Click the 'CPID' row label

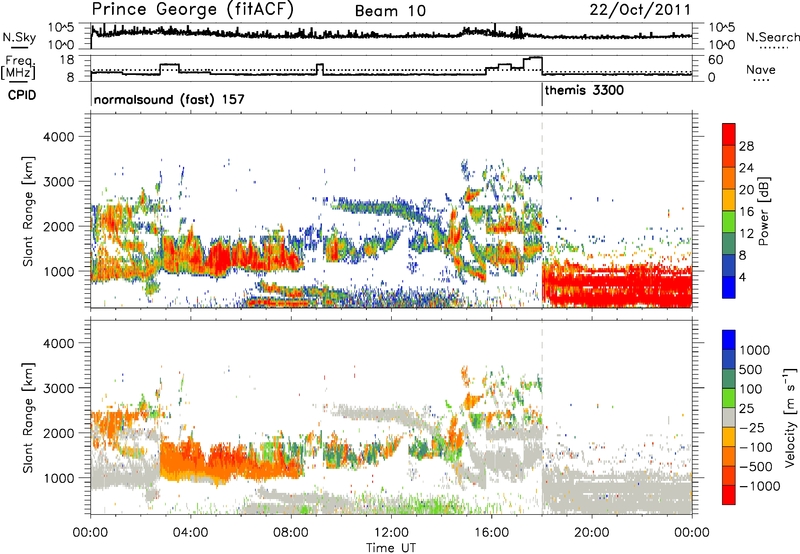pos(21,95)
